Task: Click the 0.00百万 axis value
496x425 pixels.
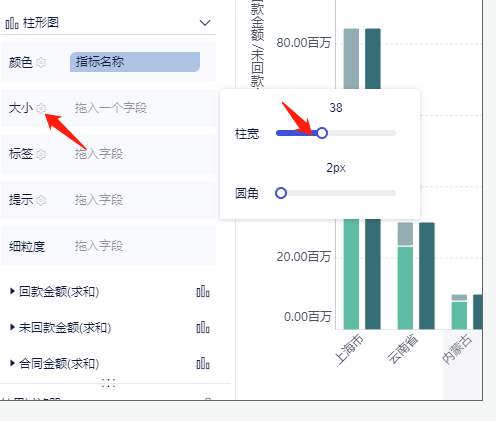Action: tap(307, 316)
